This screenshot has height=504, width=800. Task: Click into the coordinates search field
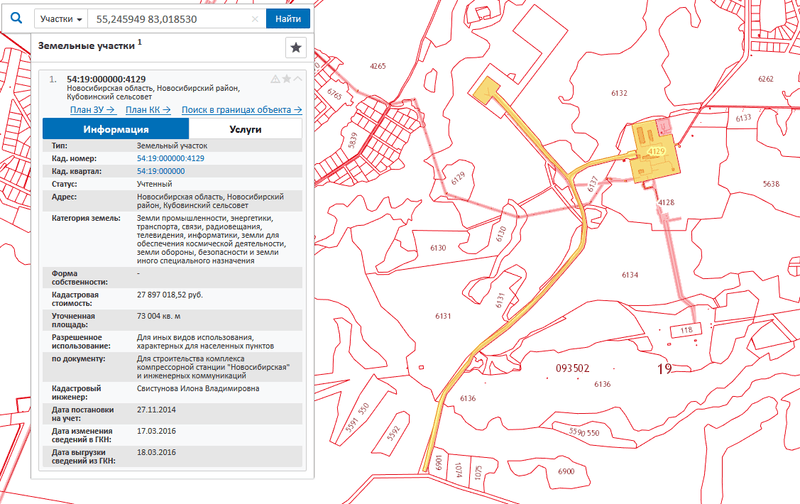click(165, 19)
